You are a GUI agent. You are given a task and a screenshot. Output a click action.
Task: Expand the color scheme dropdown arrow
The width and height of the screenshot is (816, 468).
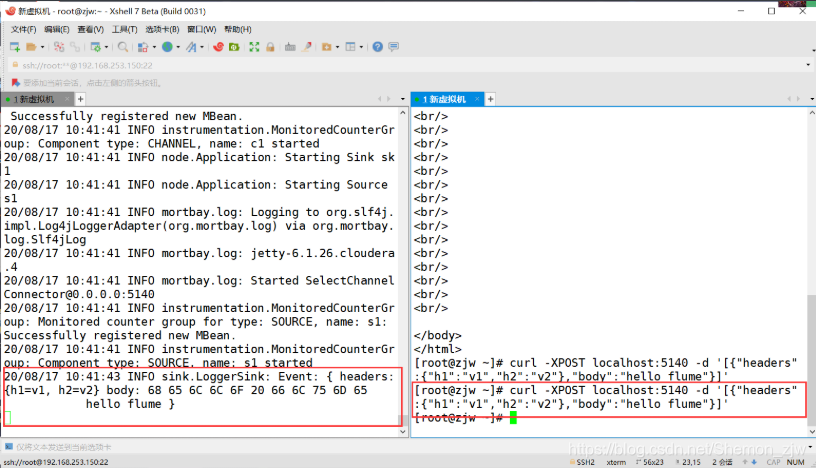(x=154, y=47)
